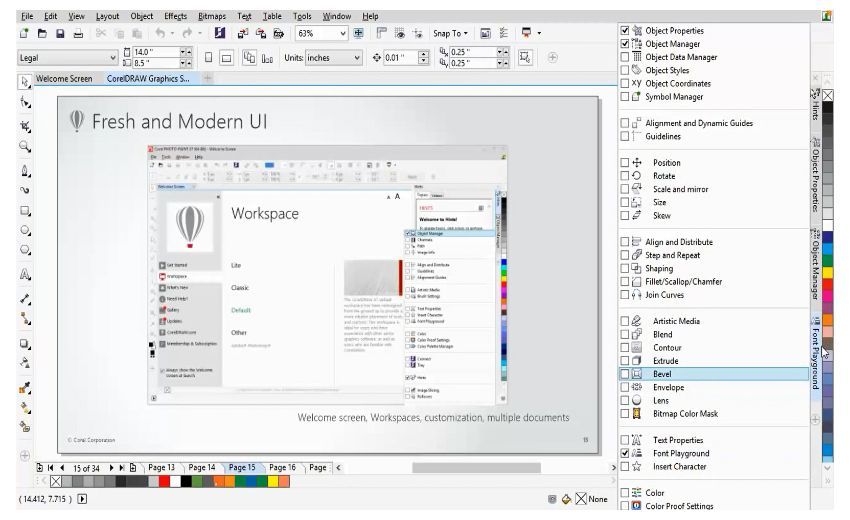Increase nudge distance 0.01 stepper

pos(423,54)
